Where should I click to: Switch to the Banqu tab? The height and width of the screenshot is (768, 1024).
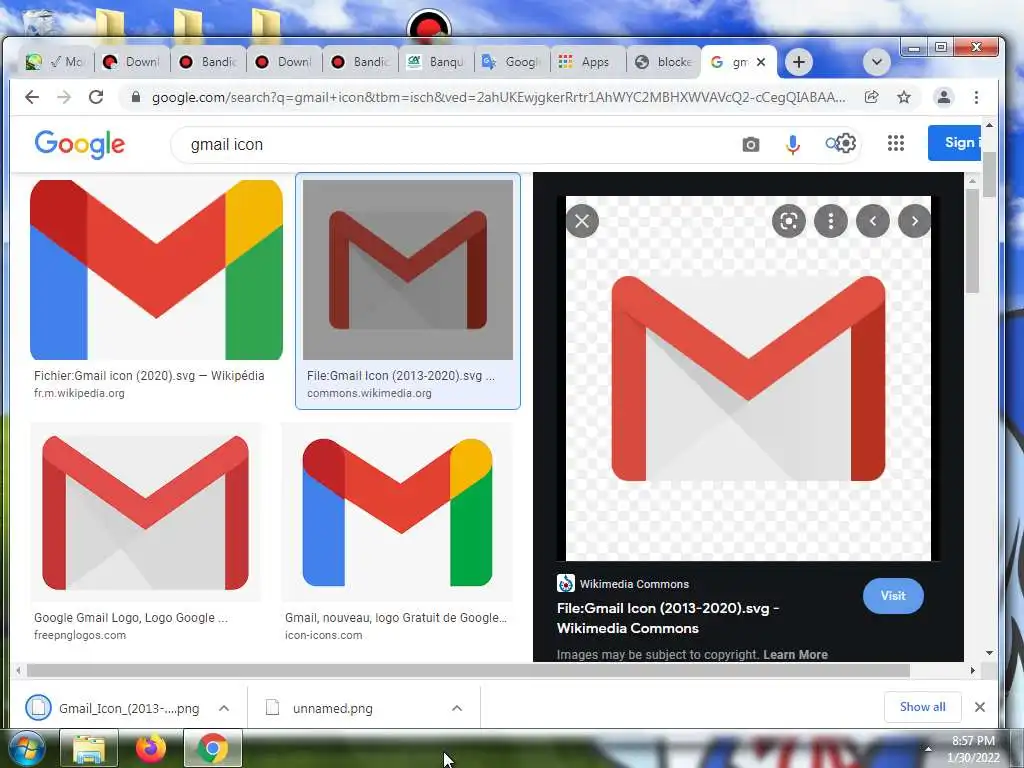point(436,62)
